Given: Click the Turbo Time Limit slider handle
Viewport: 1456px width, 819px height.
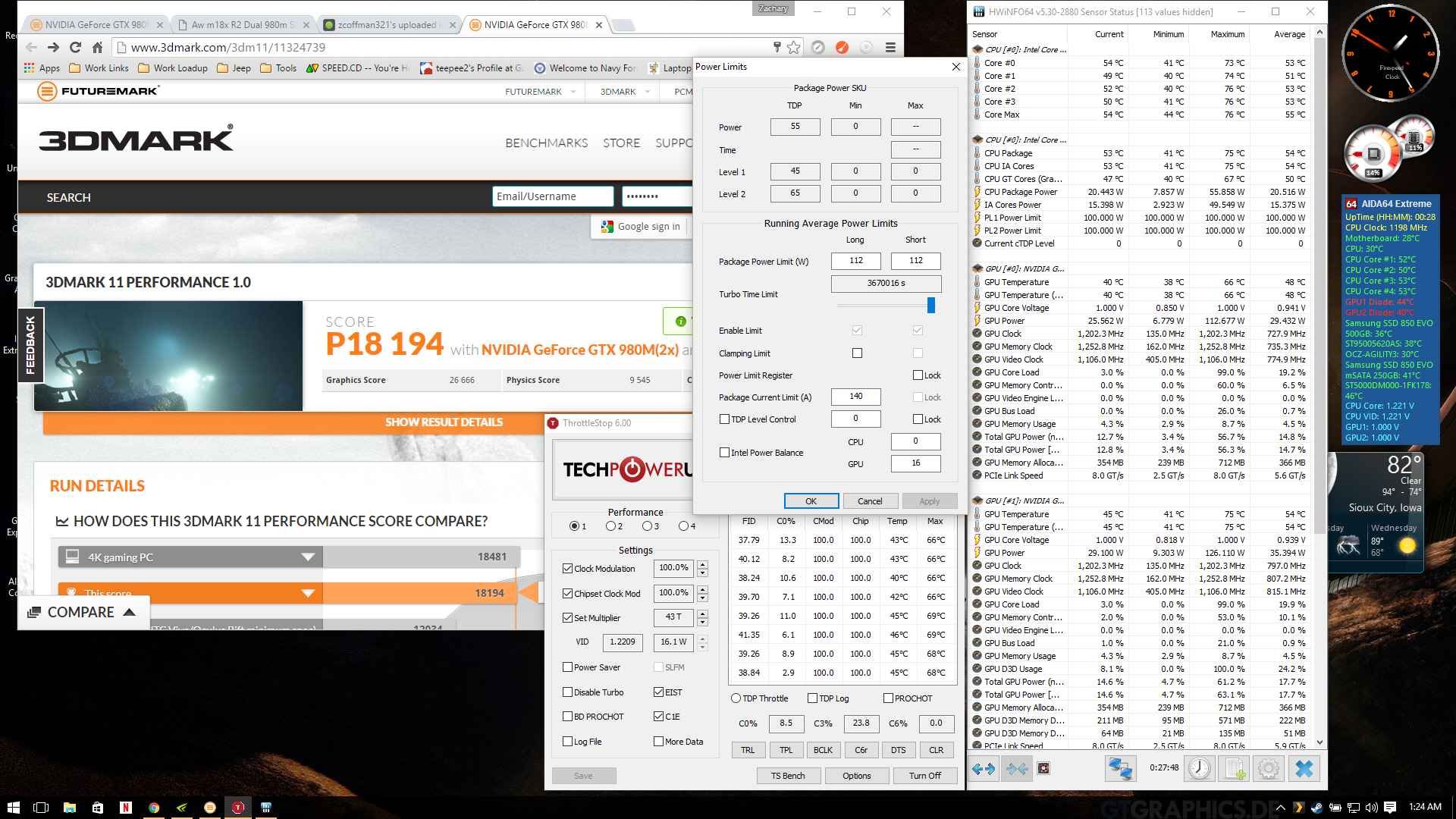Looking at the screenshot, I should pyautogui.click(x=931, y=306).
